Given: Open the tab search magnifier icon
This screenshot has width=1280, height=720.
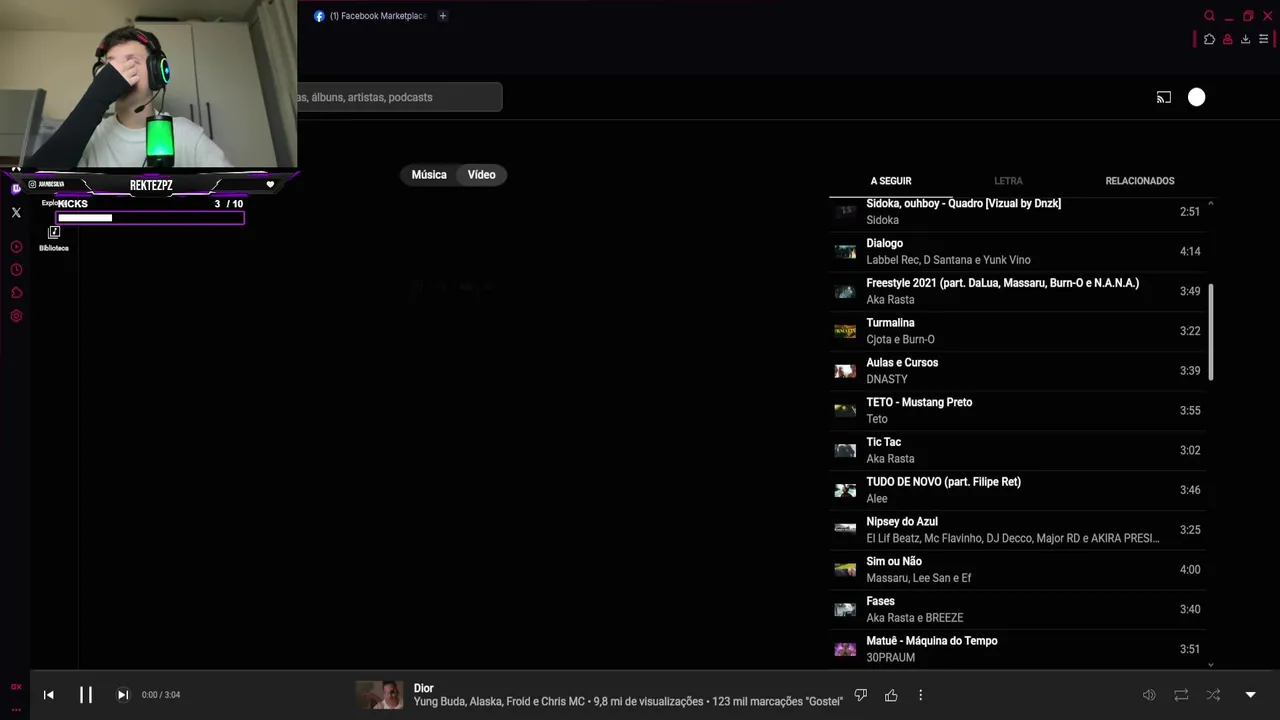Looking at the screenshot, I should point(1209,16).
